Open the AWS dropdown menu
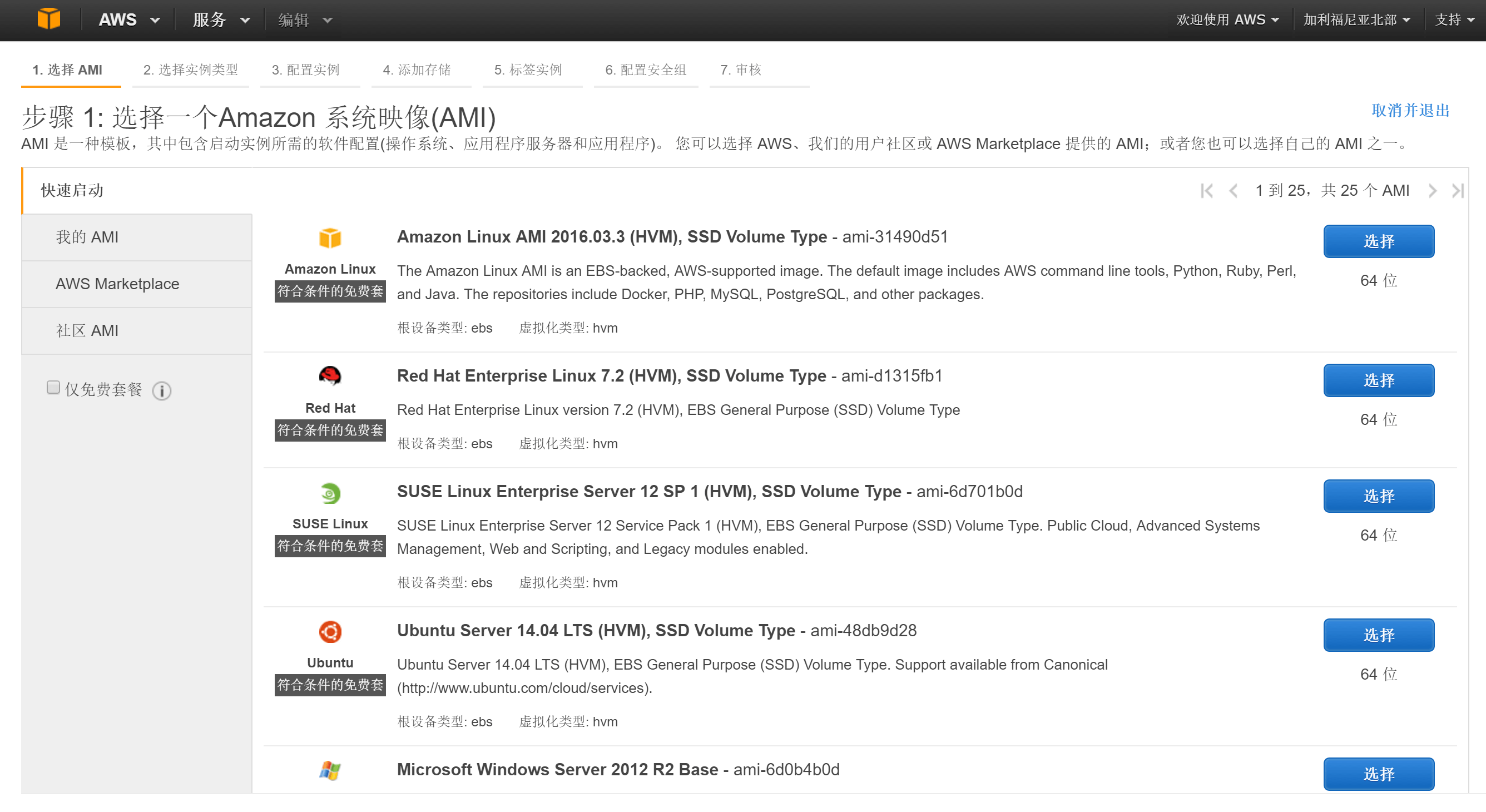Image resolution: width=1486 pixels, height=812 pixels. pos(128,20)
